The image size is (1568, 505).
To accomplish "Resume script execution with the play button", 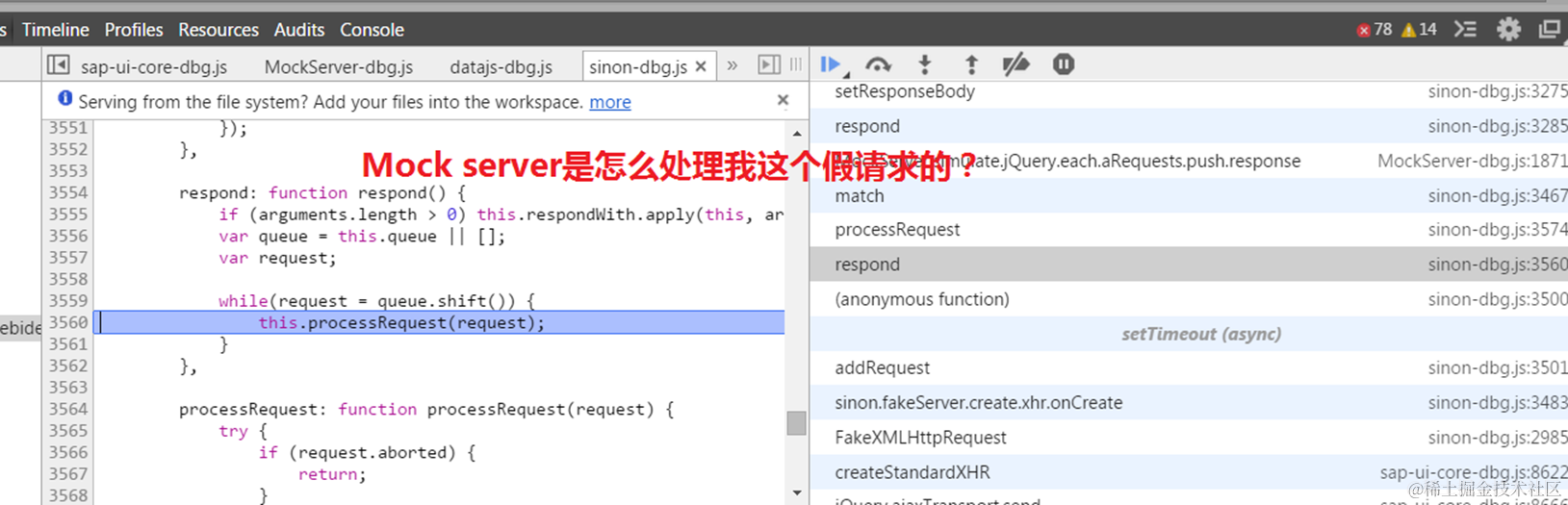I will (831, 64).
